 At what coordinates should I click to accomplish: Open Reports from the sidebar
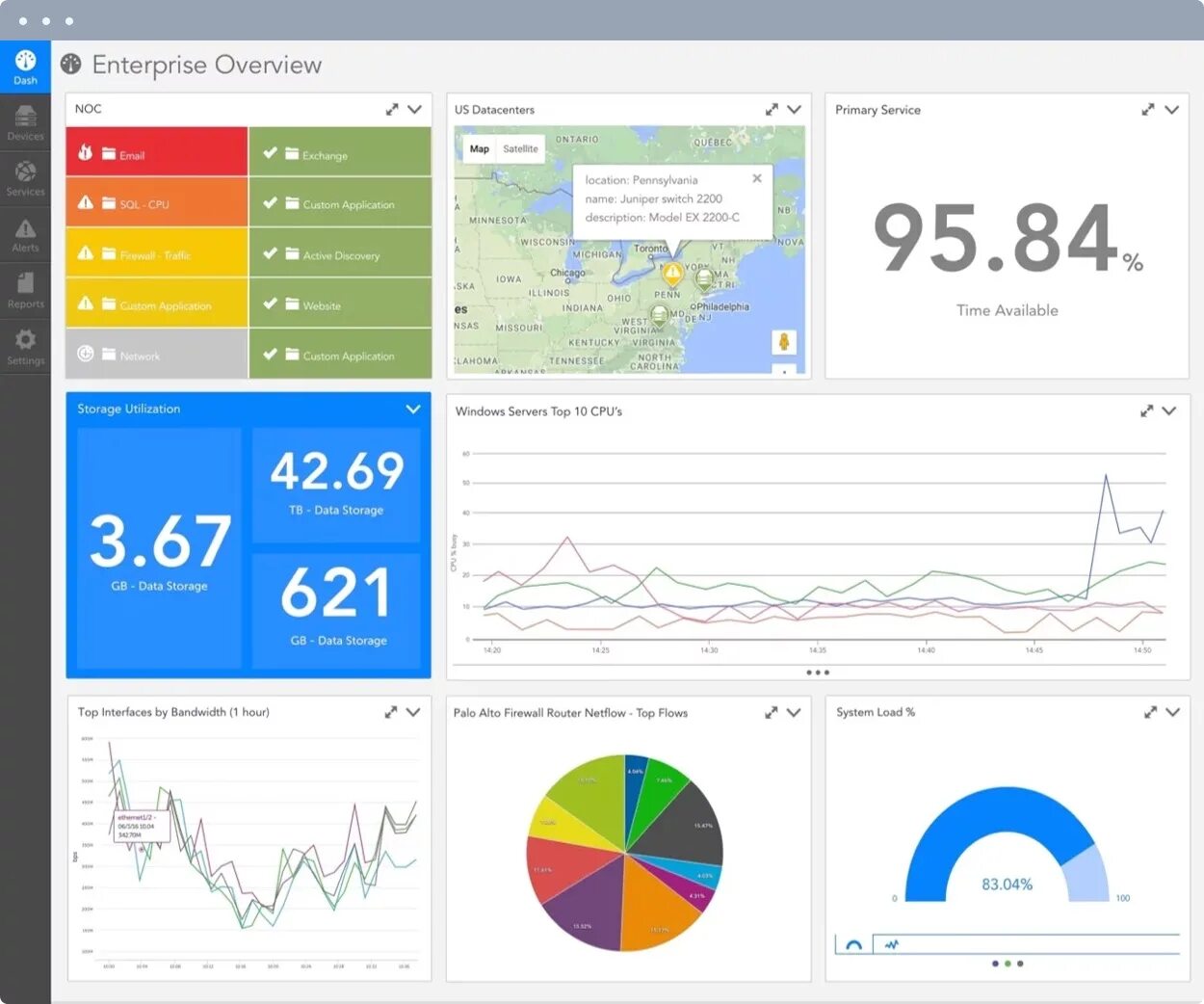pyautogui.click(x=25, y=290)
